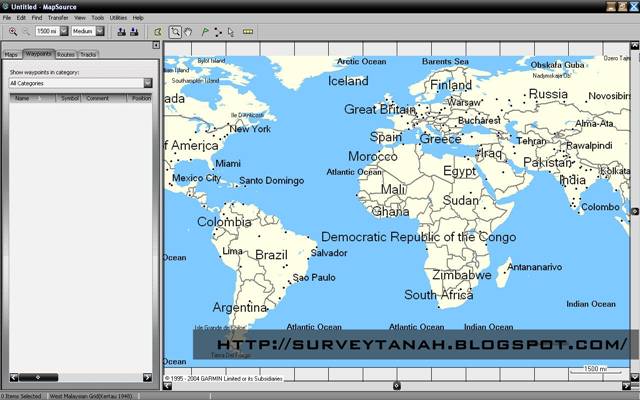Click the Antananarivo city label
The height and width of the screenshot is (400, 640).
(535, 267)
